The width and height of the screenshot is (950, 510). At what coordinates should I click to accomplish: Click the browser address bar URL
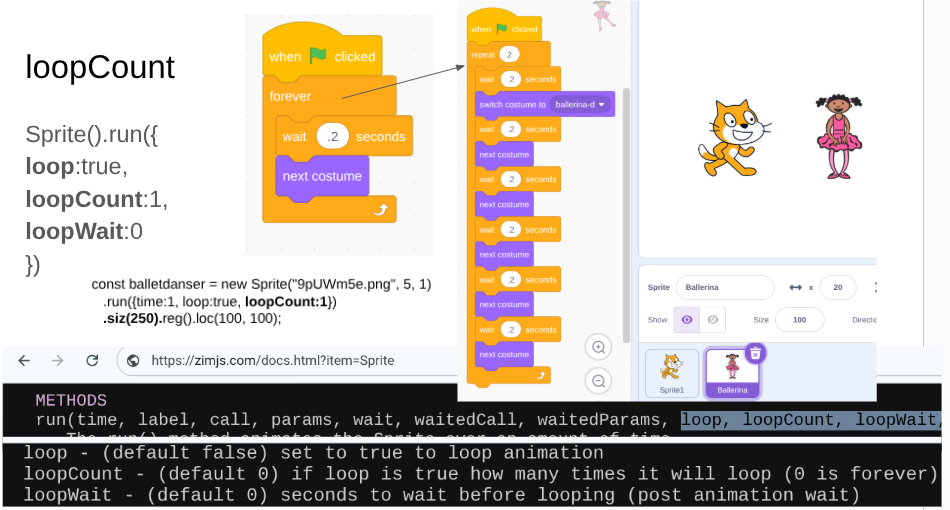coord(272,360)
